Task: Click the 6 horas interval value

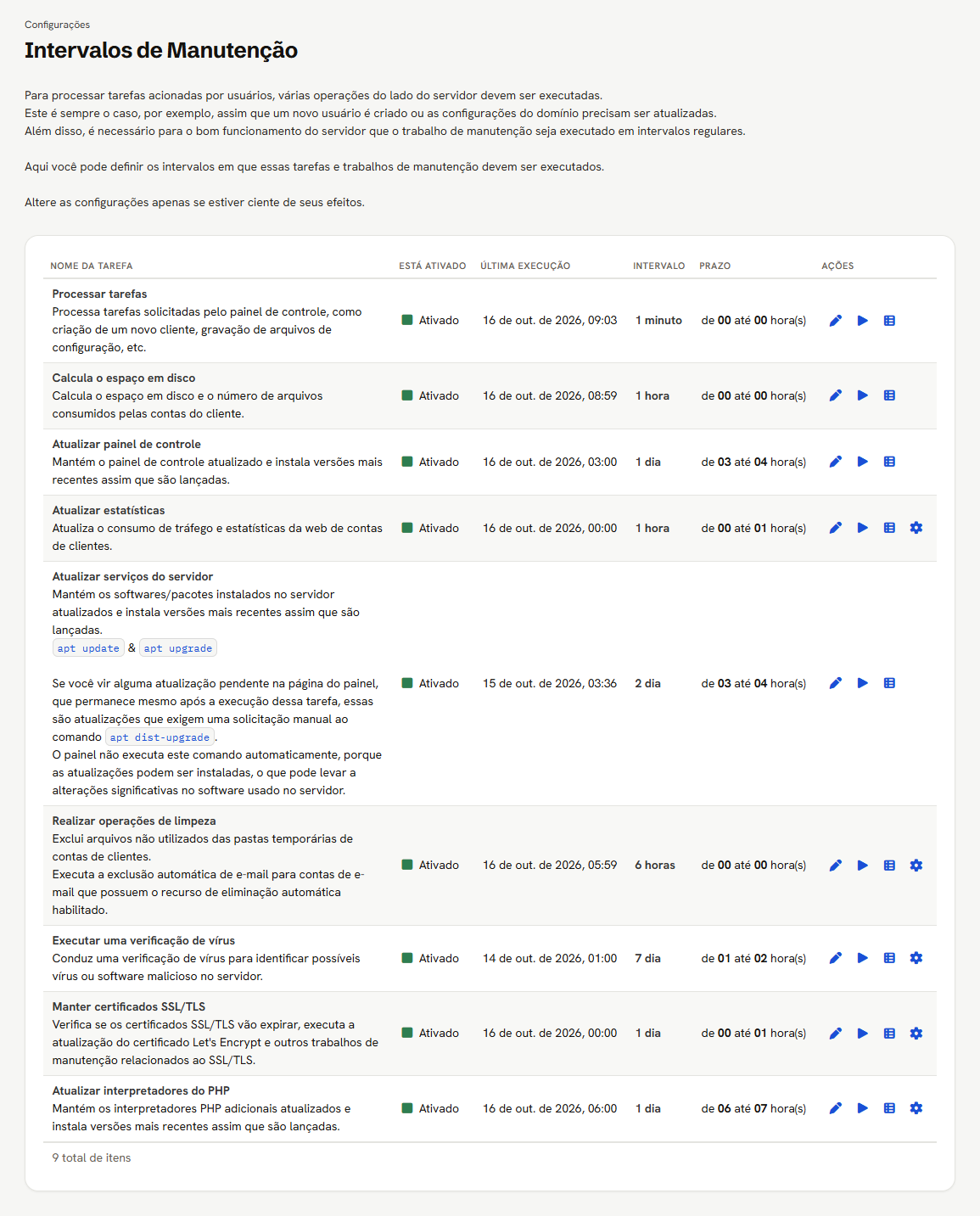Action: pos(655,866)
